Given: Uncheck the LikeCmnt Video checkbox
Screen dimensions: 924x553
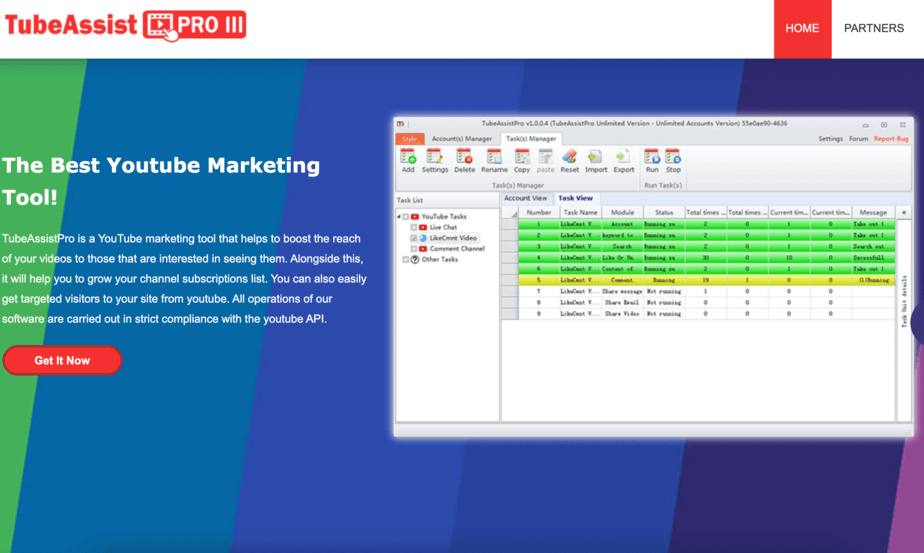Looking at the screenshot, I should point(414,238).
